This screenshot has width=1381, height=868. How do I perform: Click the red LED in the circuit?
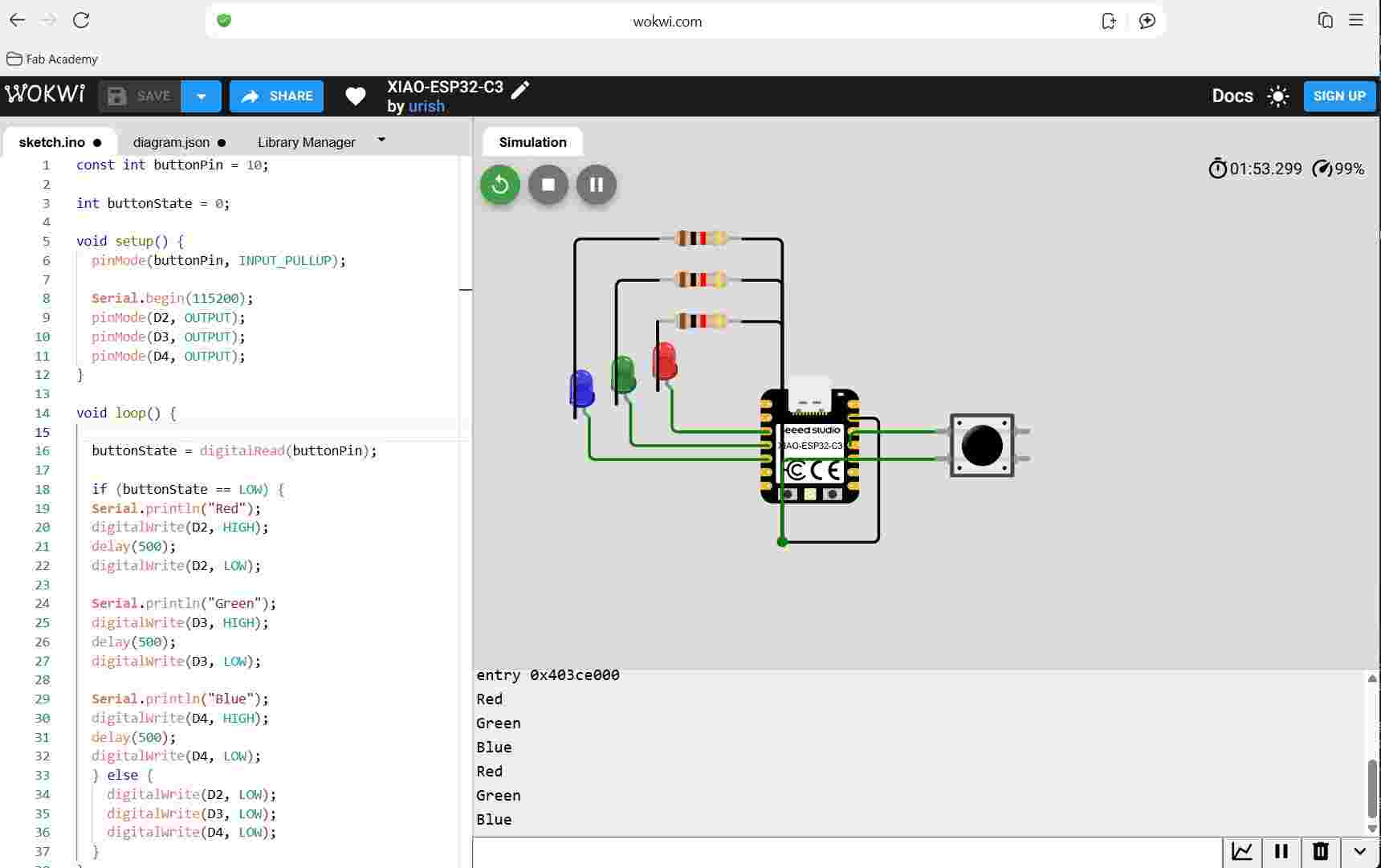tap(665, 361)
